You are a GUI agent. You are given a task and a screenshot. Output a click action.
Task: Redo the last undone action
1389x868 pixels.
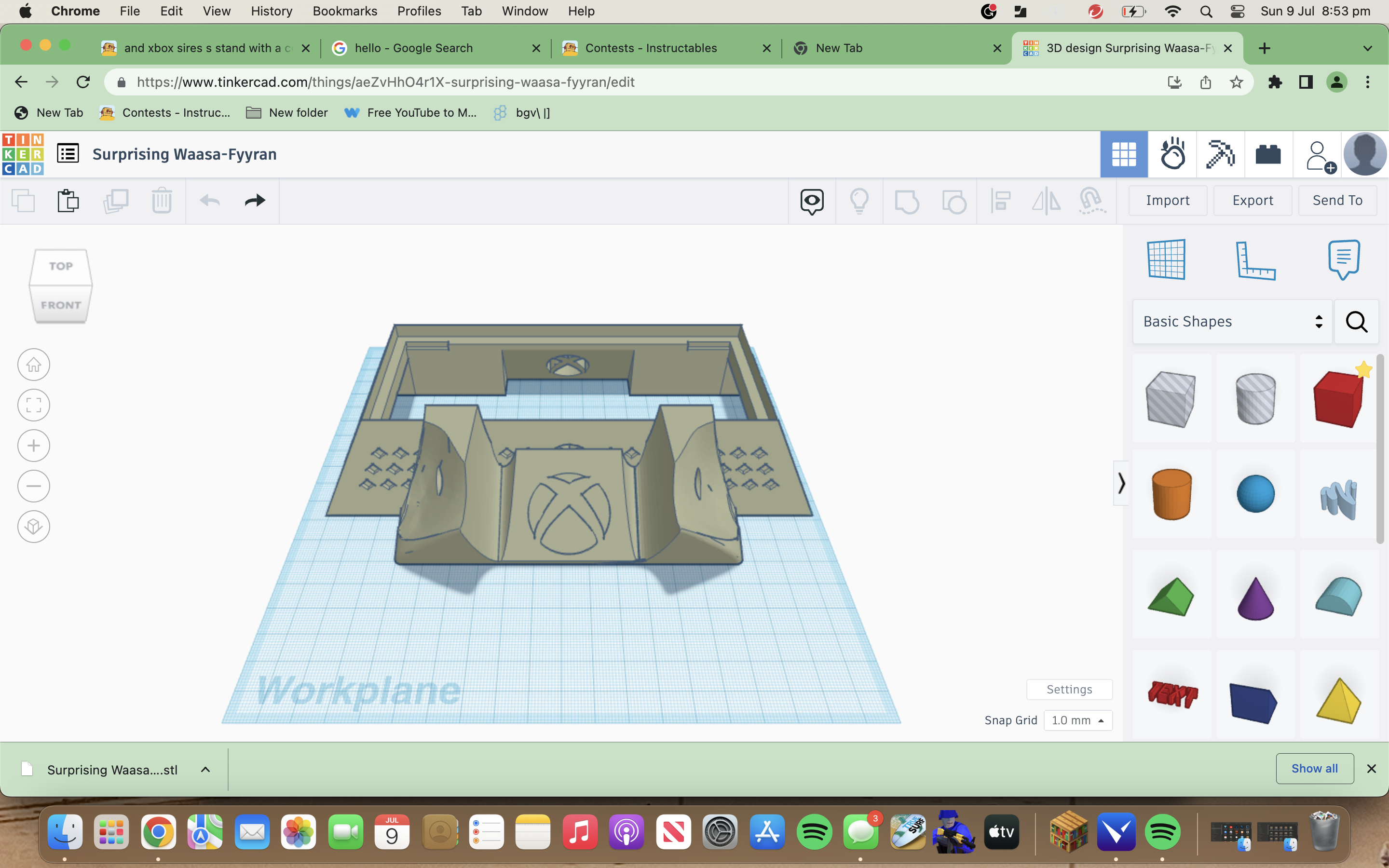coord(255,200)
